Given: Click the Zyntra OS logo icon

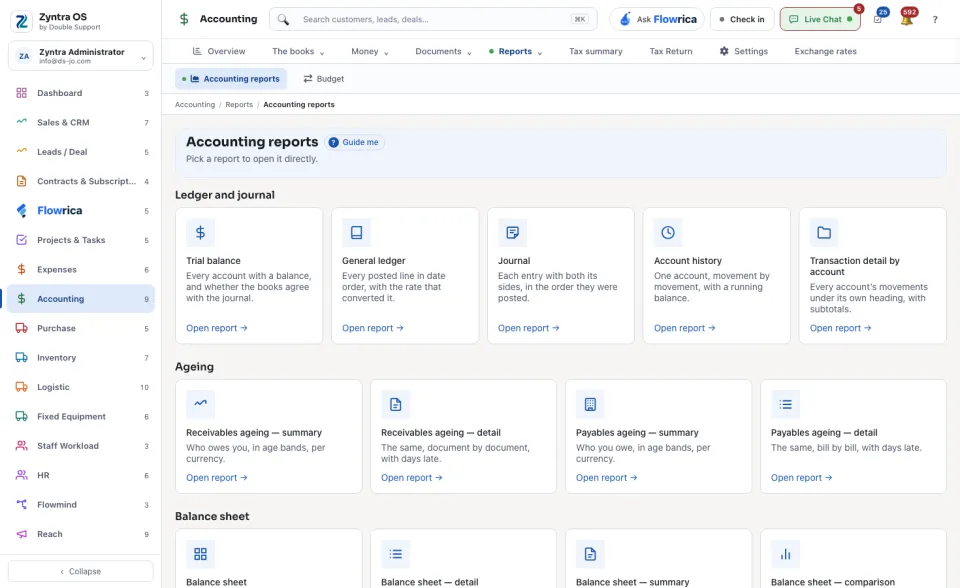Looking at the screenshot, I should (x=21, y=21).
